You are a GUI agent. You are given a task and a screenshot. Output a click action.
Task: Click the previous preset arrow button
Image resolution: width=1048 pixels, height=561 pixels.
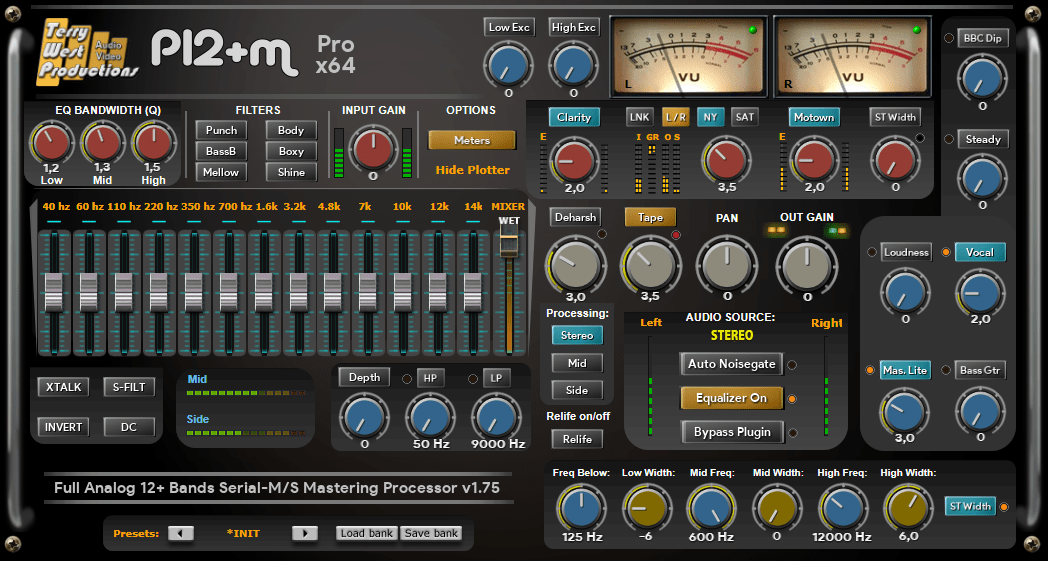[180, 533]
